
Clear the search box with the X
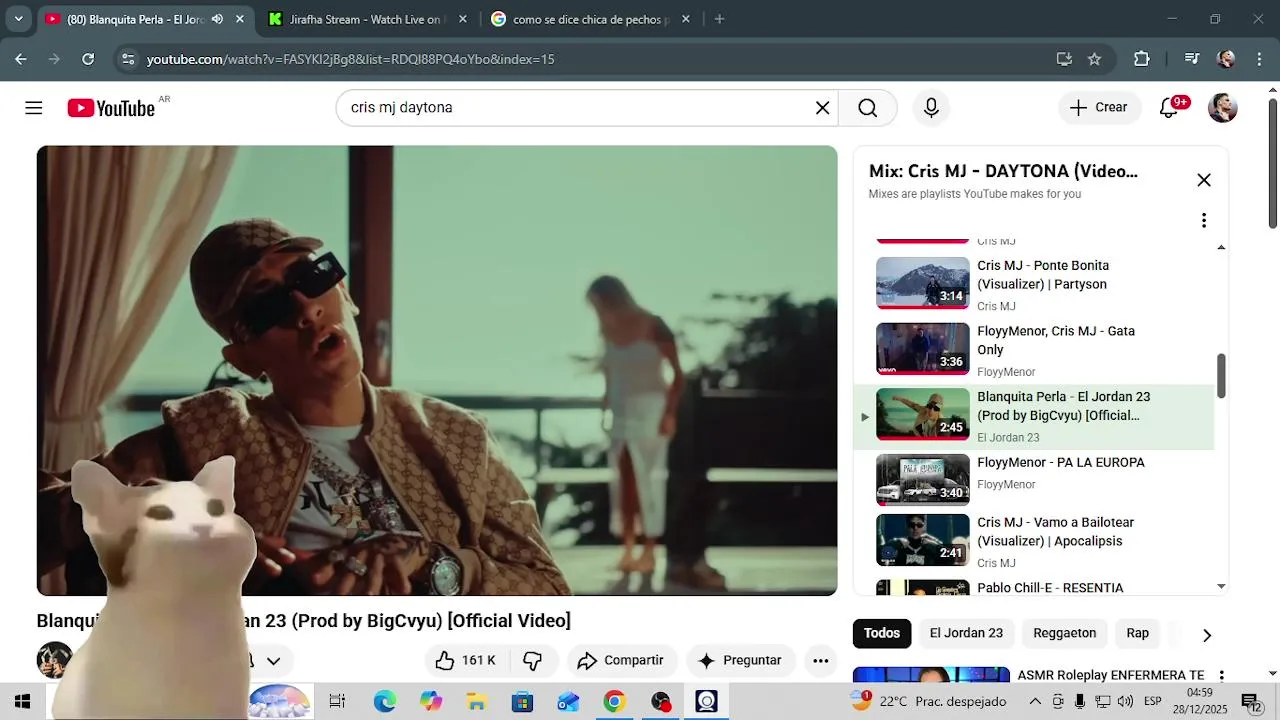click(x=822, y=108)
